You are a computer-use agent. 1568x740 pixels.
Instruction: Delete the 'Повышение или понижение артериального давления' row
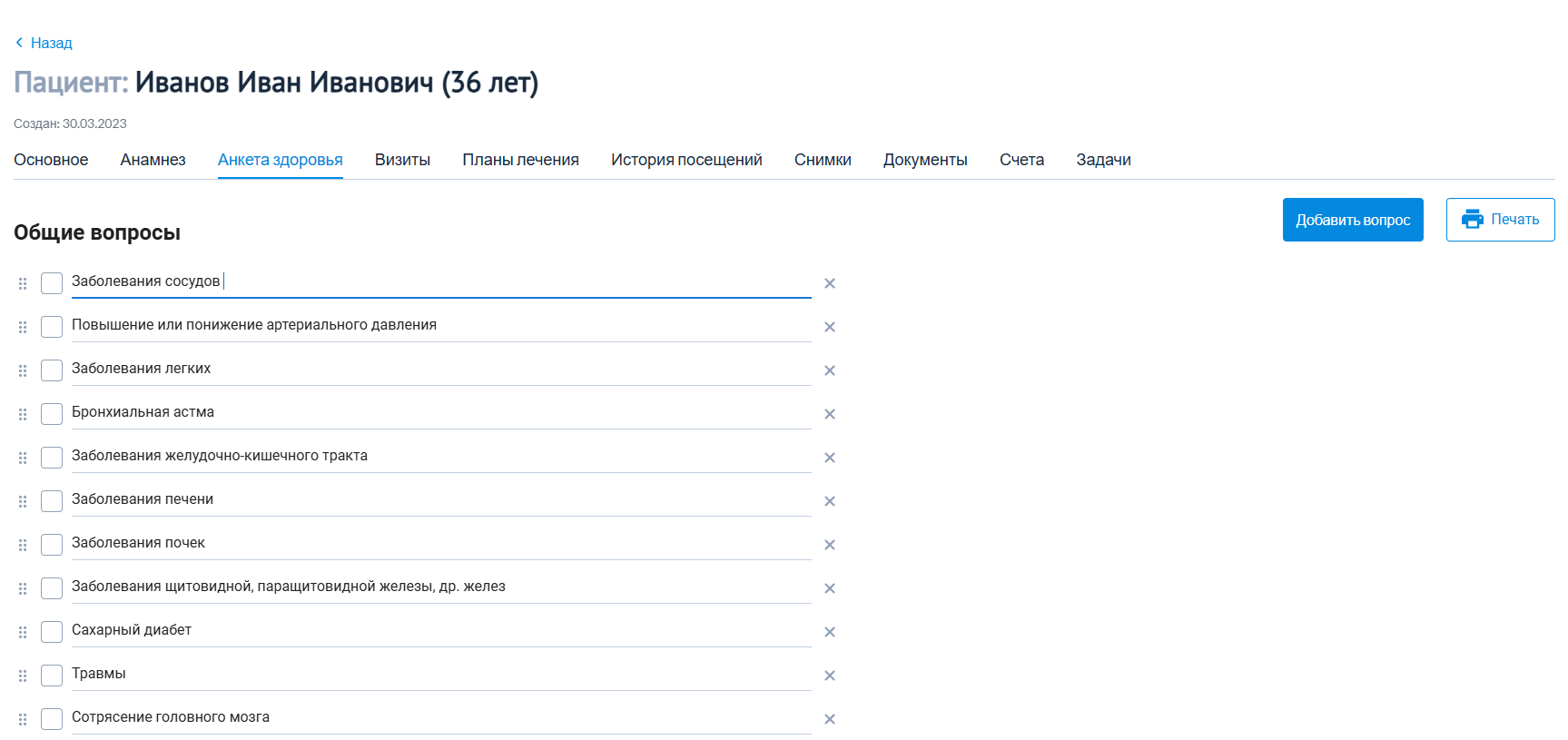coord(829,327)
